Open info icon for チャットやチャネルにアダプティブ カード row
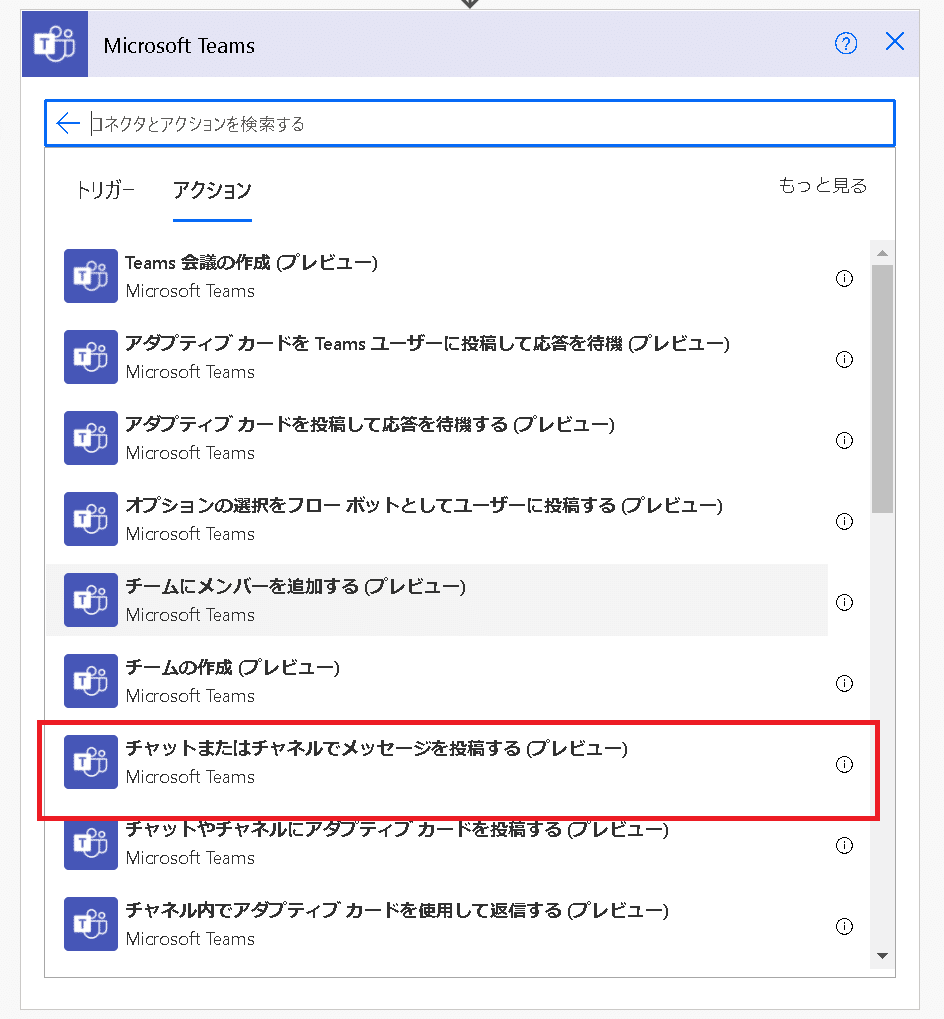This screenshot has width=944, height=1019. [x=844, y=845]
